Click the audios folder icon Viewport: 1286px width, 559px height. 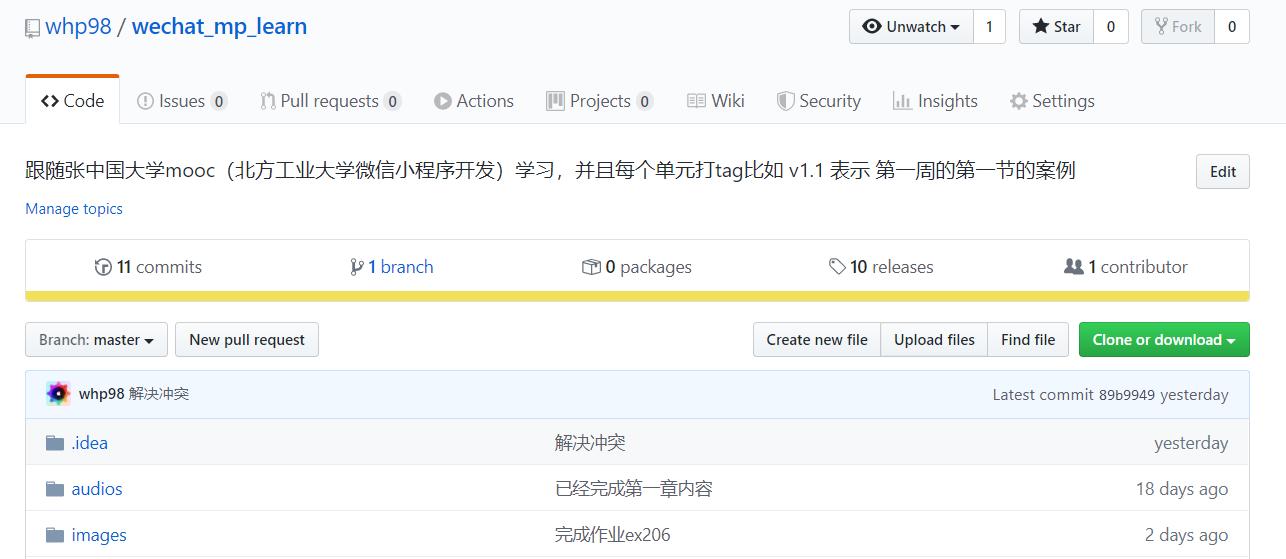point(55,489)
